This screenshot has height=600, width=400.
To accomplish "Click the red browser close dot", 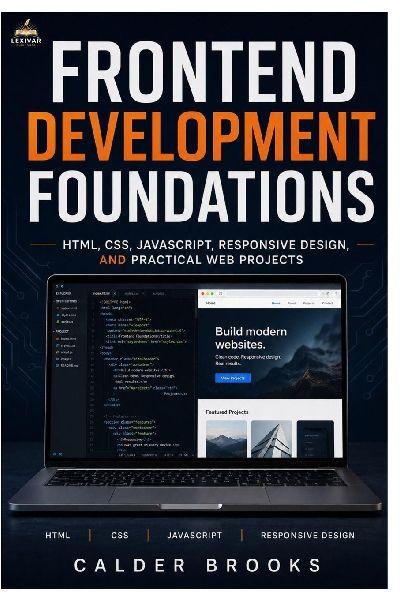I will [x=203, y=293].
